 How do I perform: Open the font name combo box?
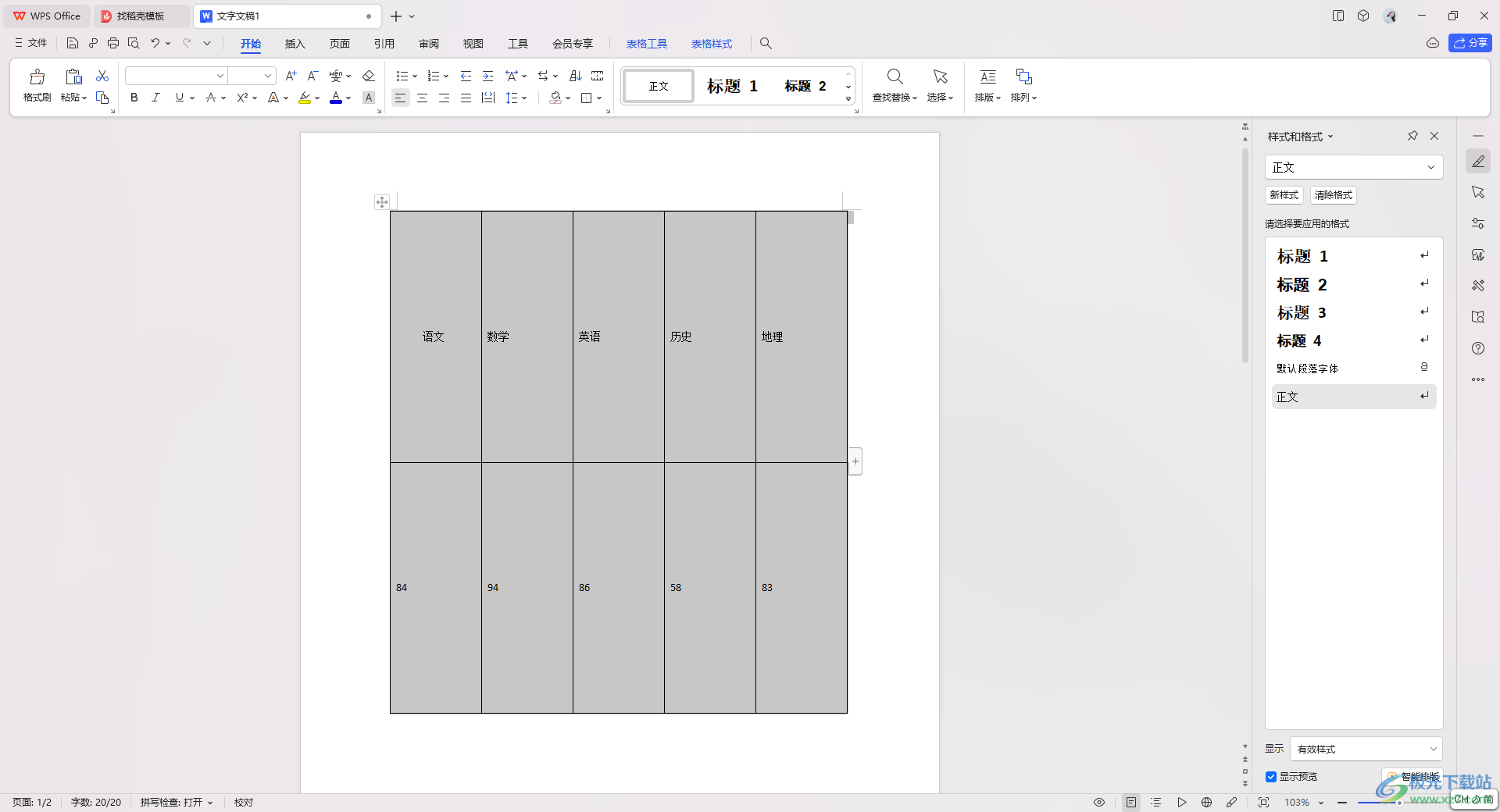coord(176,76)
